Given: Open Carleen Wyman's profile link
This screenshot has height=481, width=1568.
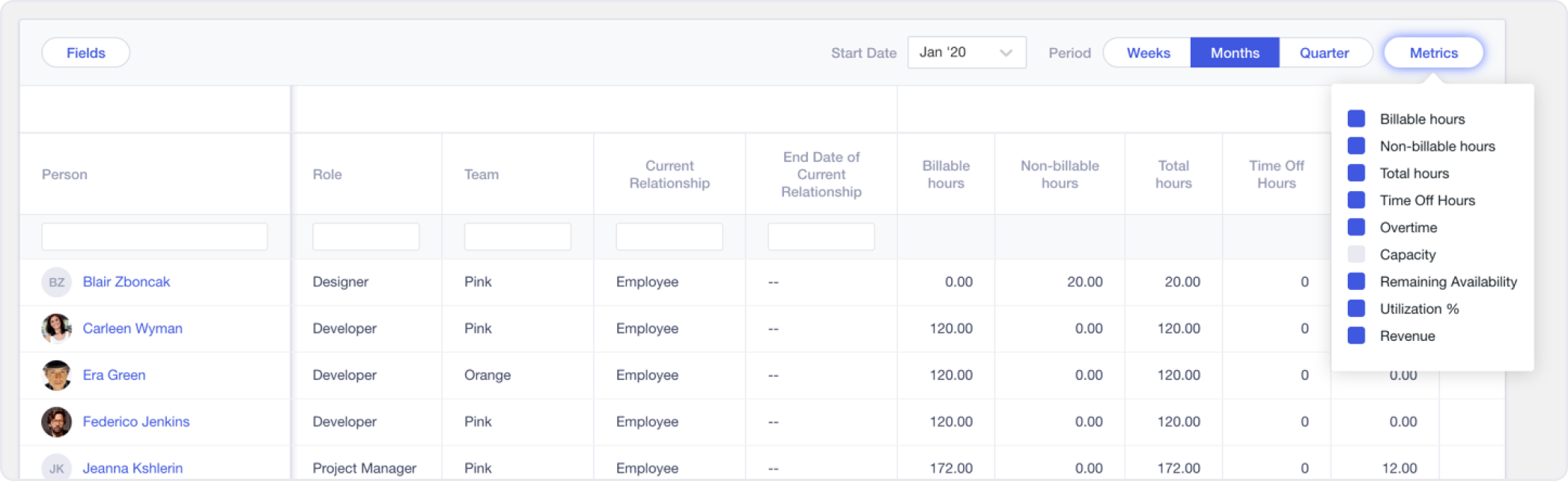Looking at the screenshot, I should pos(133,329).
